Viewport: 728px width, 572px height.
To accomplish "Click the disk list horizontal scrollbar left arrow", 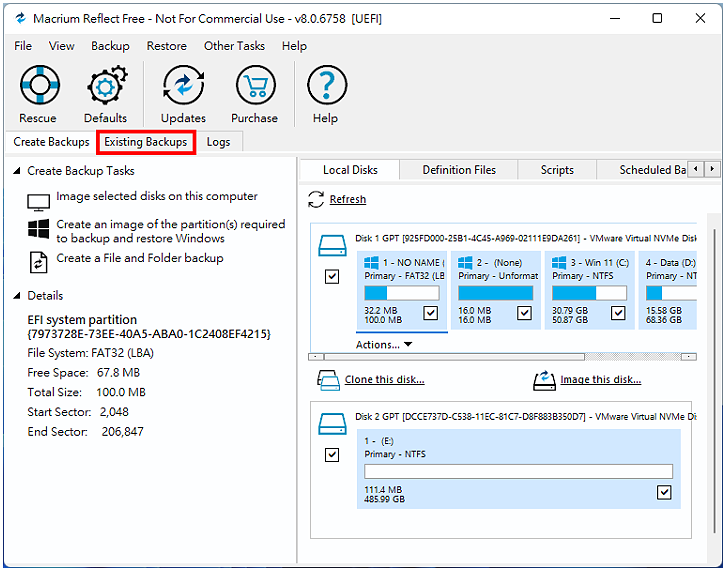I will click(x=316, y=357).
